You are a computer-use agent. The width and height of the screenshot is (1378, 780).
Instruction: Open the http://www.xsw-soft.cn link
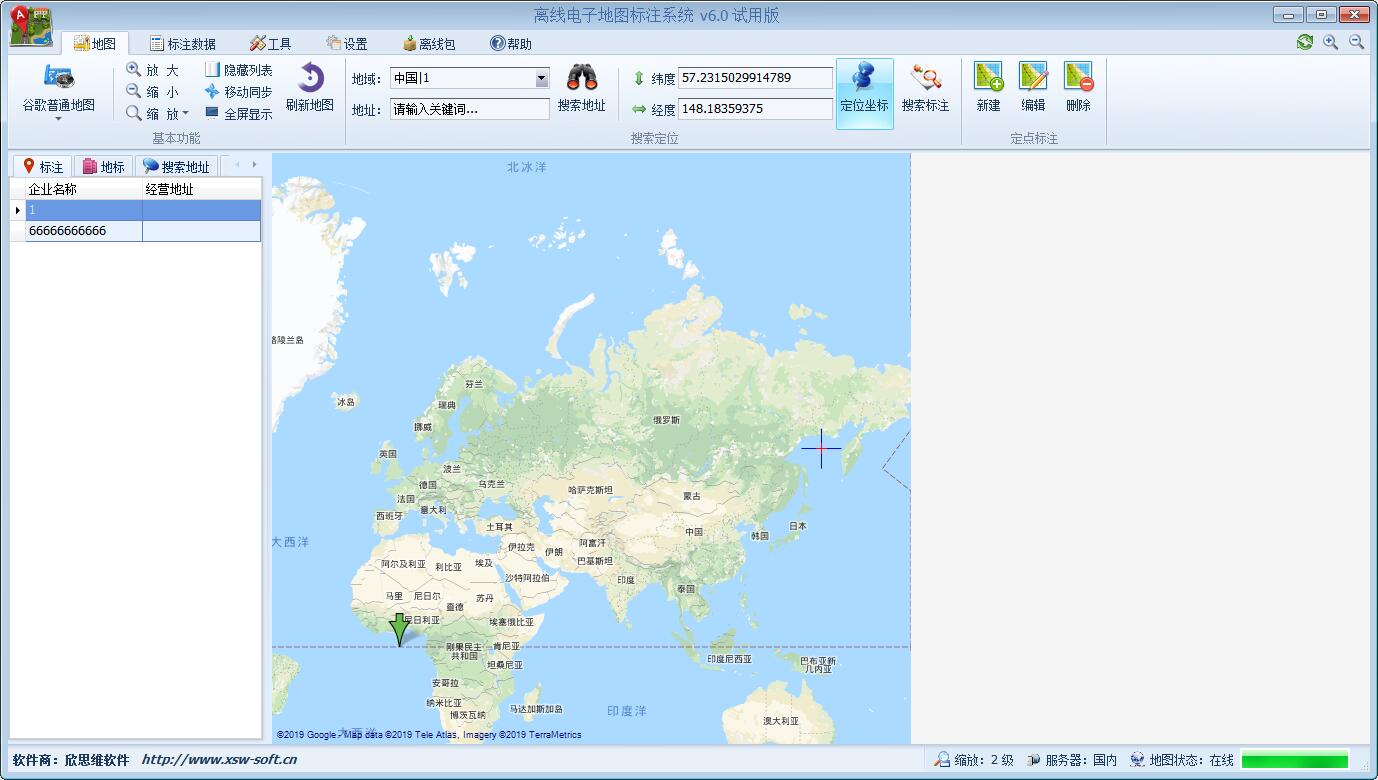coord(219,760)
